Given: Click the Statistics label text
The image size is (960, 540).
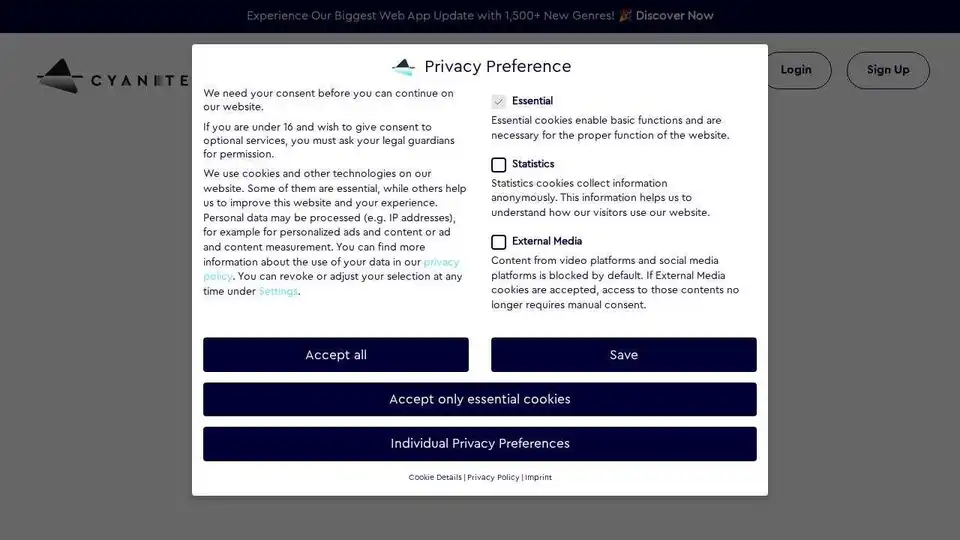Looking at the screenshot, I should 533,164.
